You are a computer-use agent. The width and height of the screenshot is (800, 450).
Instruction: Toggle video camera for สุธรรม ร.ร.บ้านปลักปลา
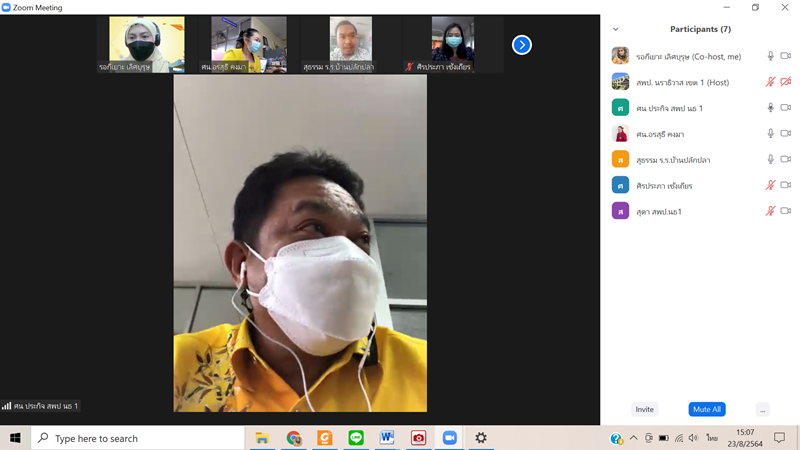tap(786, 159)
